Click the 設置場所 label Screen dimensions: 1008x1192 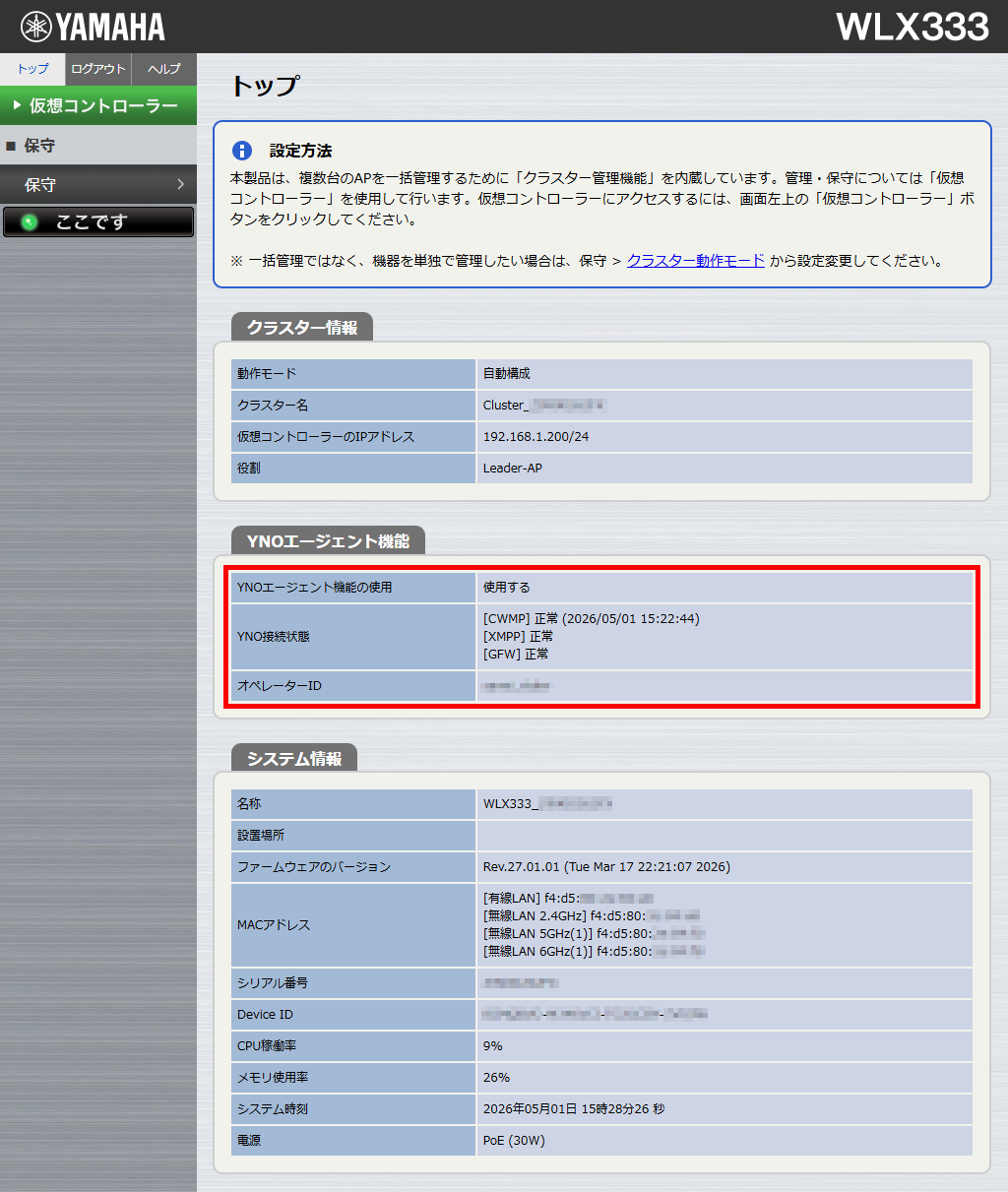261,836
